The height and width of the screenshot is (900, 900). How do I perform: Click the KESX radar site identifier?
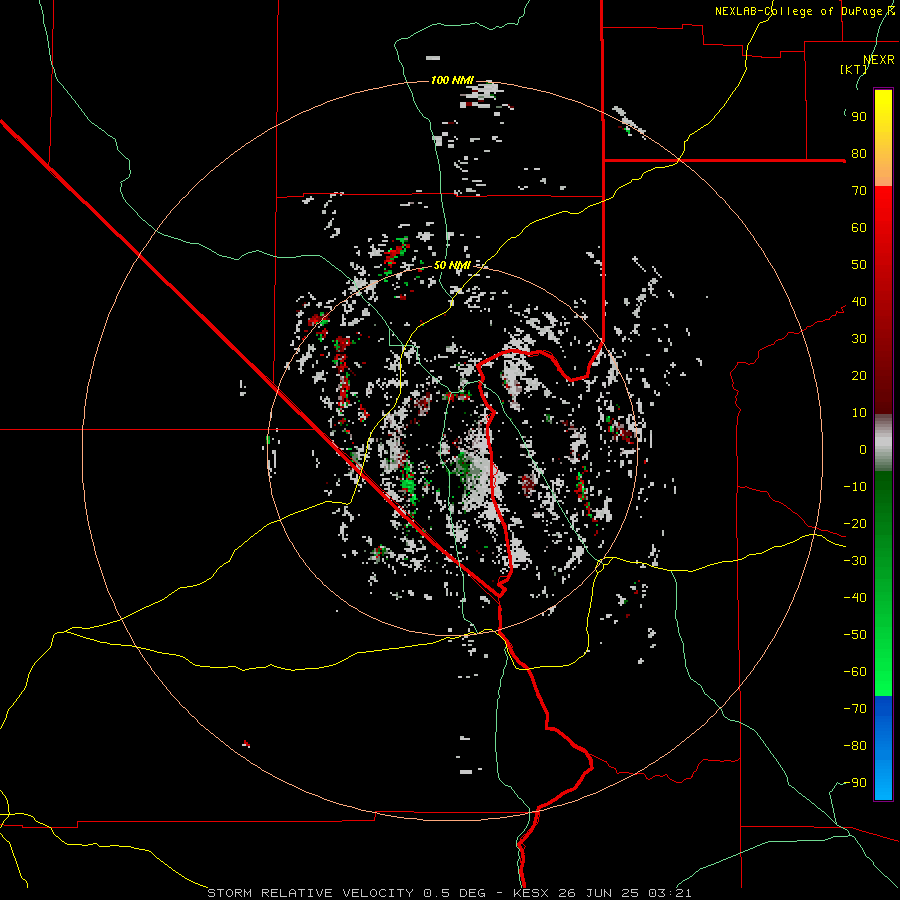pos(532,893)
